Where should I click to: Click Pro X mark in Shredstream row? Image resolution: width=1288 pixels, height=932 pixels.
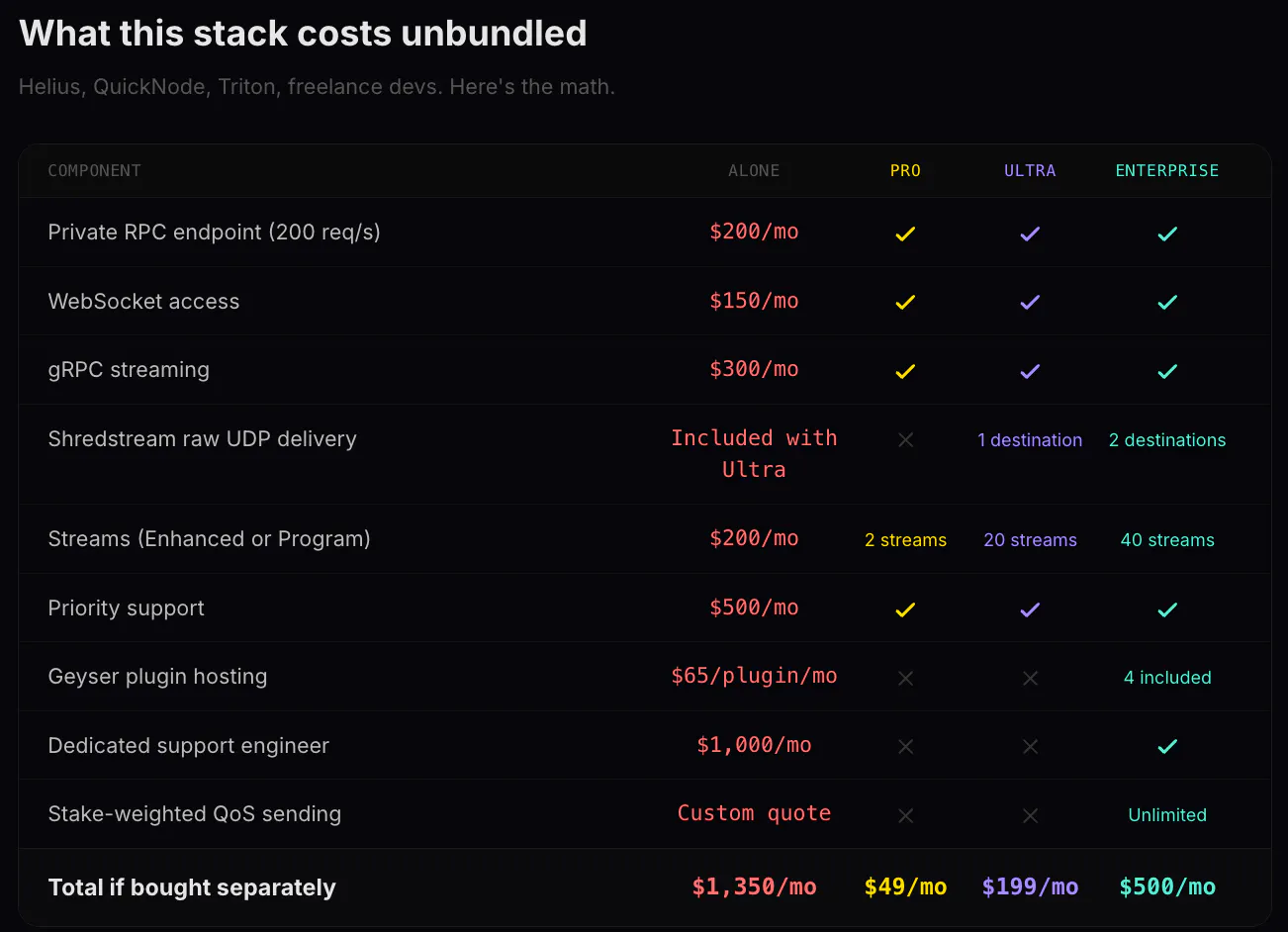pyautogui.click(x=905, y=439)
